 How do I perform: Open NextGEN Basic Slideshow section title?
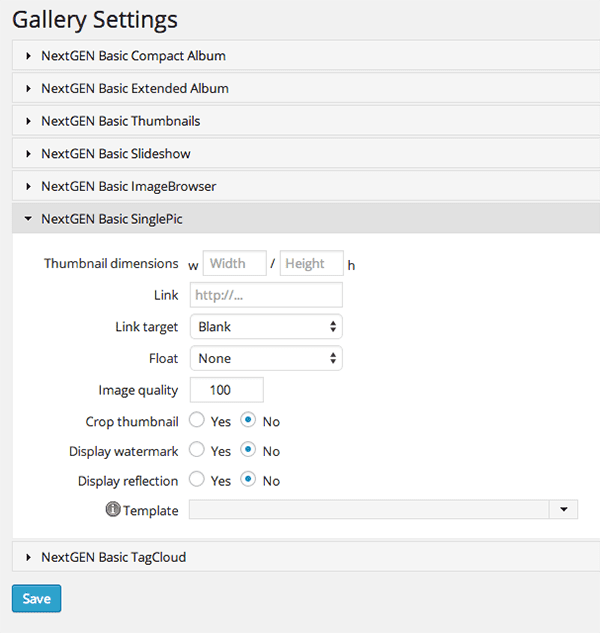(x=116, y=154)
